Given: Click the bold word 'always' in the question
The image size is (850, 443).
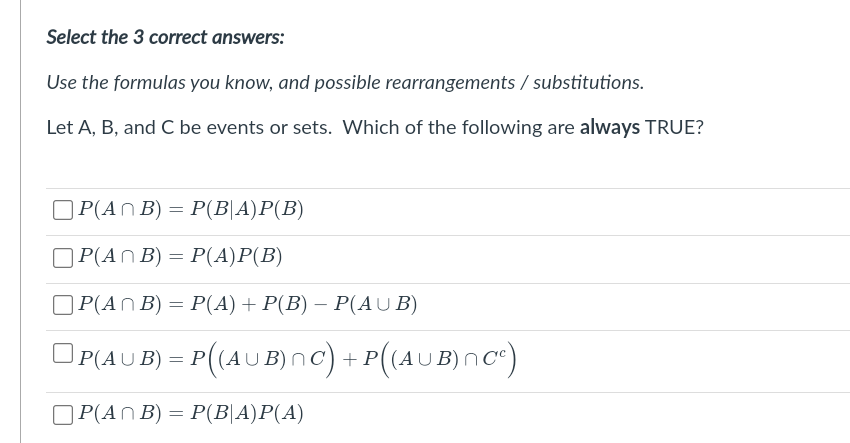Looking at the screenshot, I should (x=610, y=128).
